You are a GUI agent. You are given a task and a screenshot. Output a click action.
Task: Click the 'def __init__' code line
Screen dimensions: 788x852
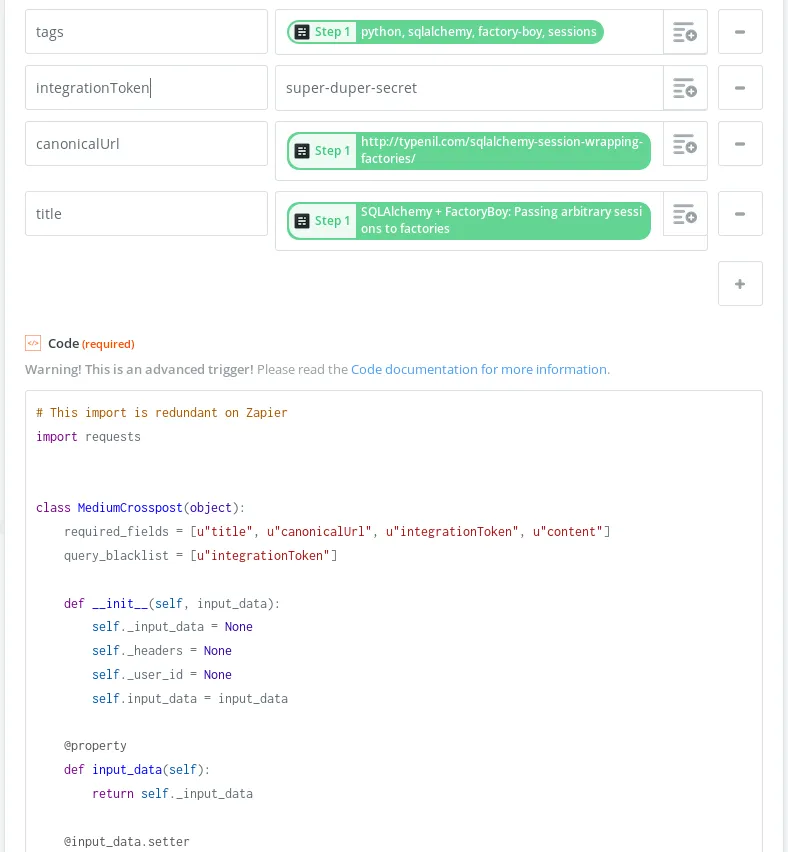(x=172, y=604)
